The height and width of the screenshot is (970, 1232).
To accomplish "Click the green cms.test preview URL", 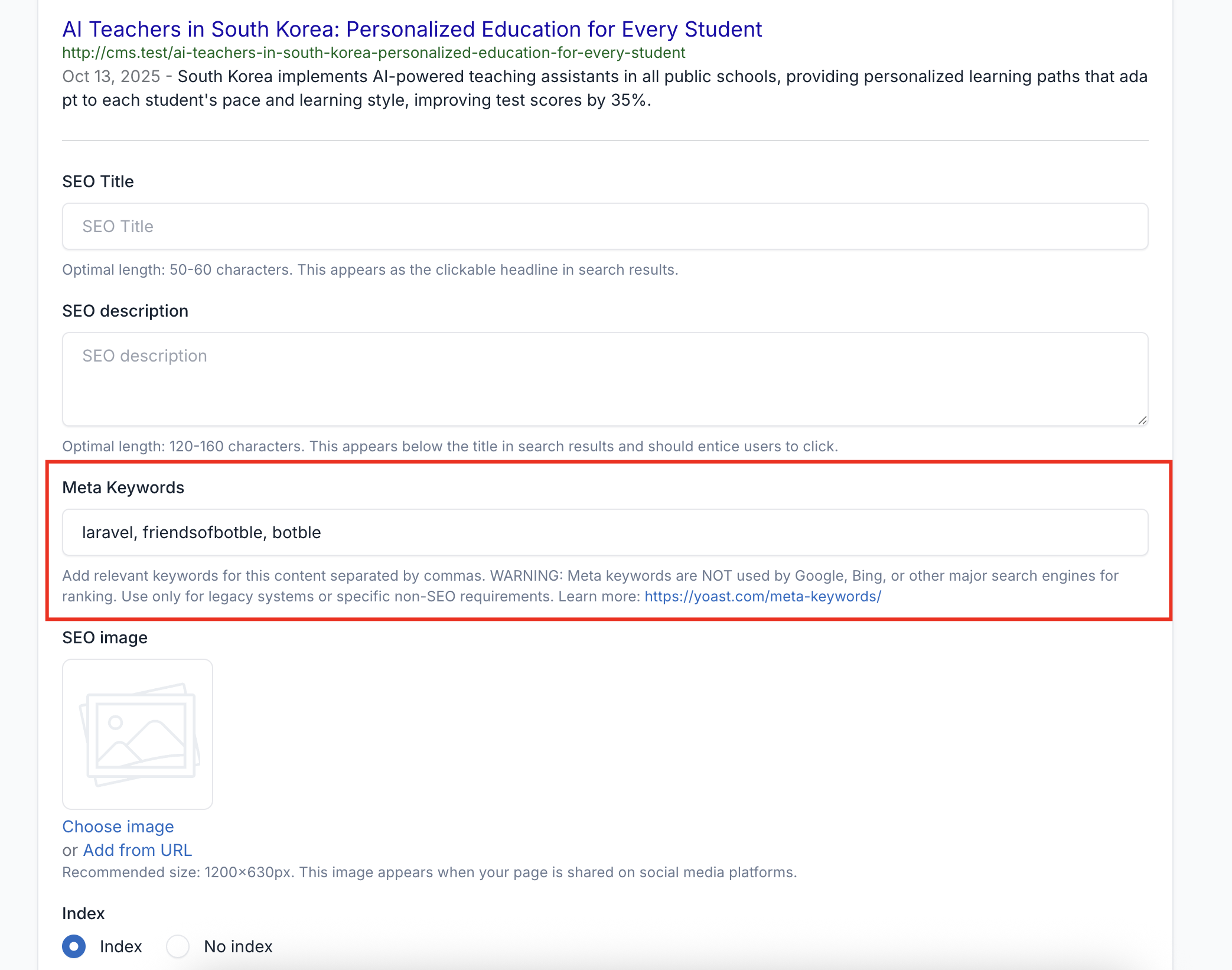I will click(x=373, y=53).
